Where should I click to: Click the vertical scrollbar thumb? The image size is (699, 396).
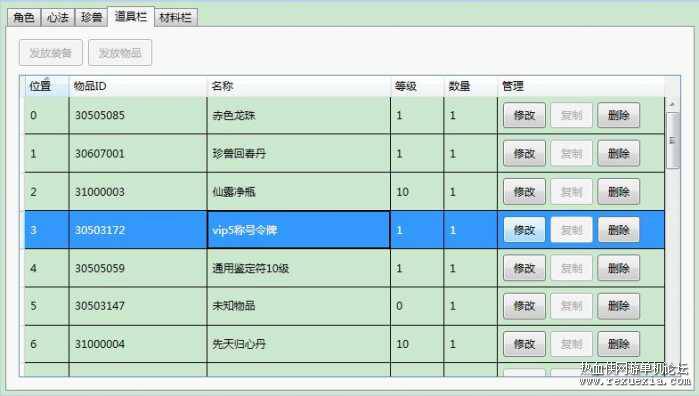[672, 140]
